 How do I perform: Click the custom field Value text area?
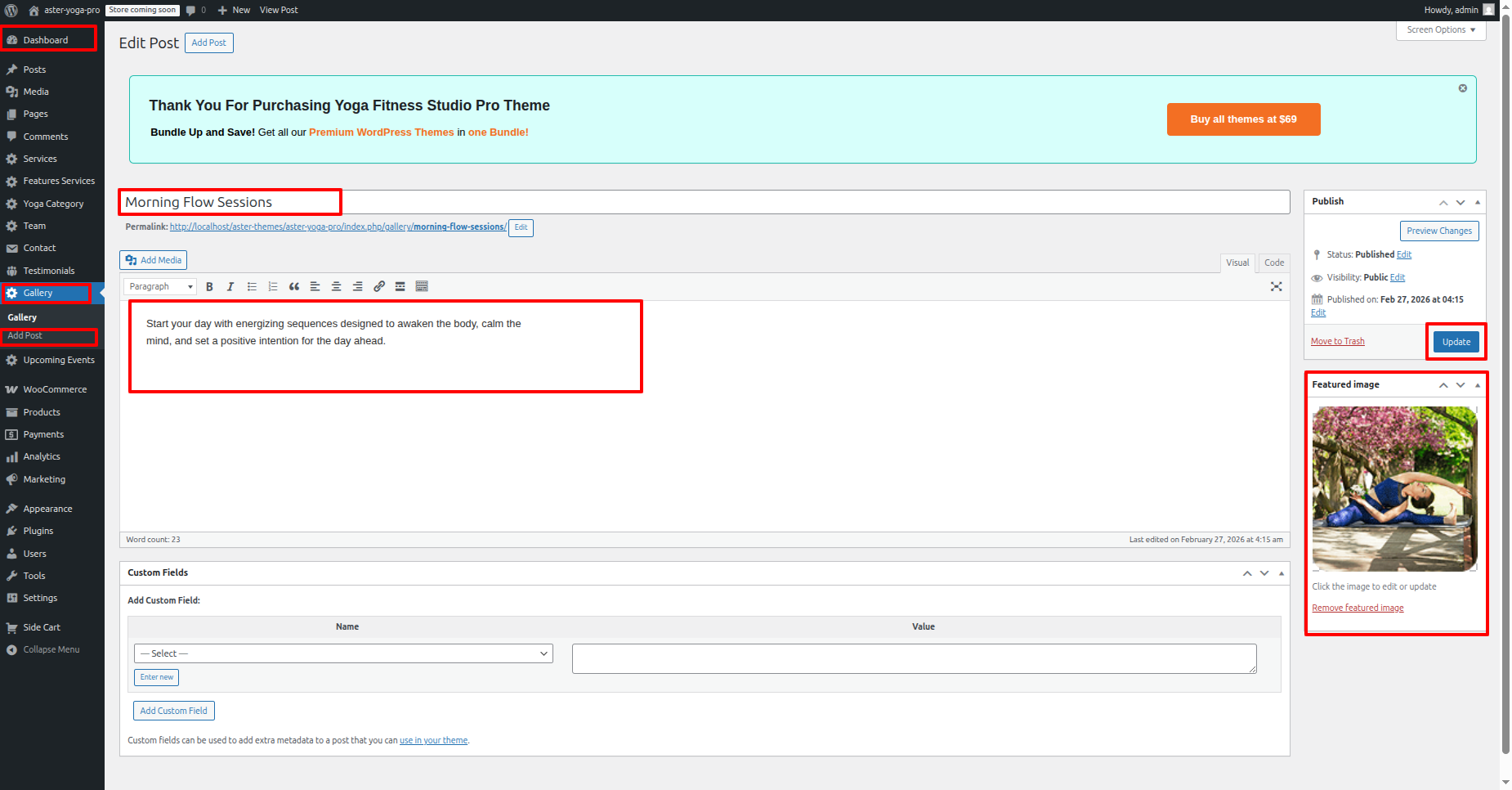click(914, 658)
